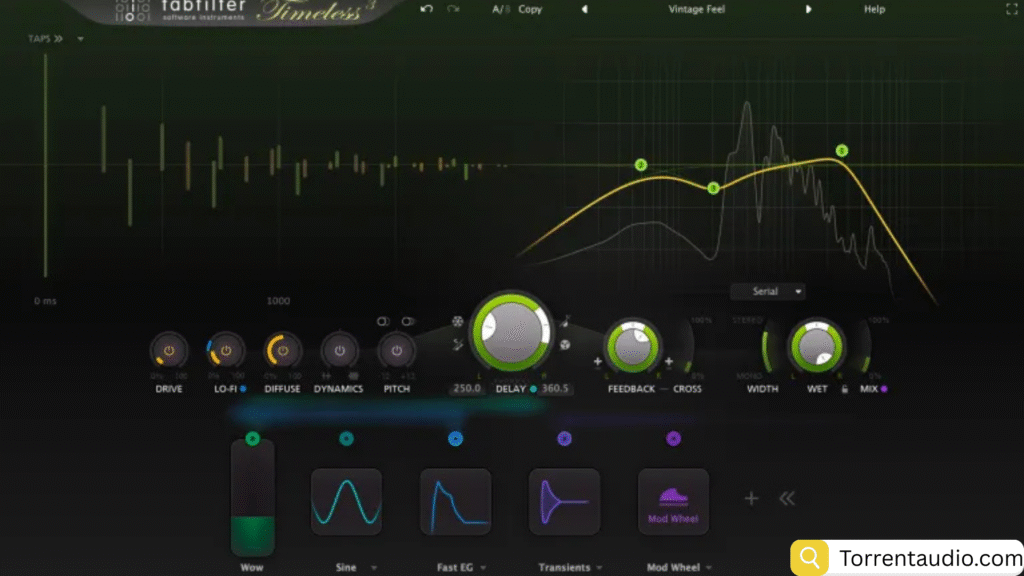The image size is (1024, 576).
Task: Open the Vintage Feel preset menu
Action: 696,9
